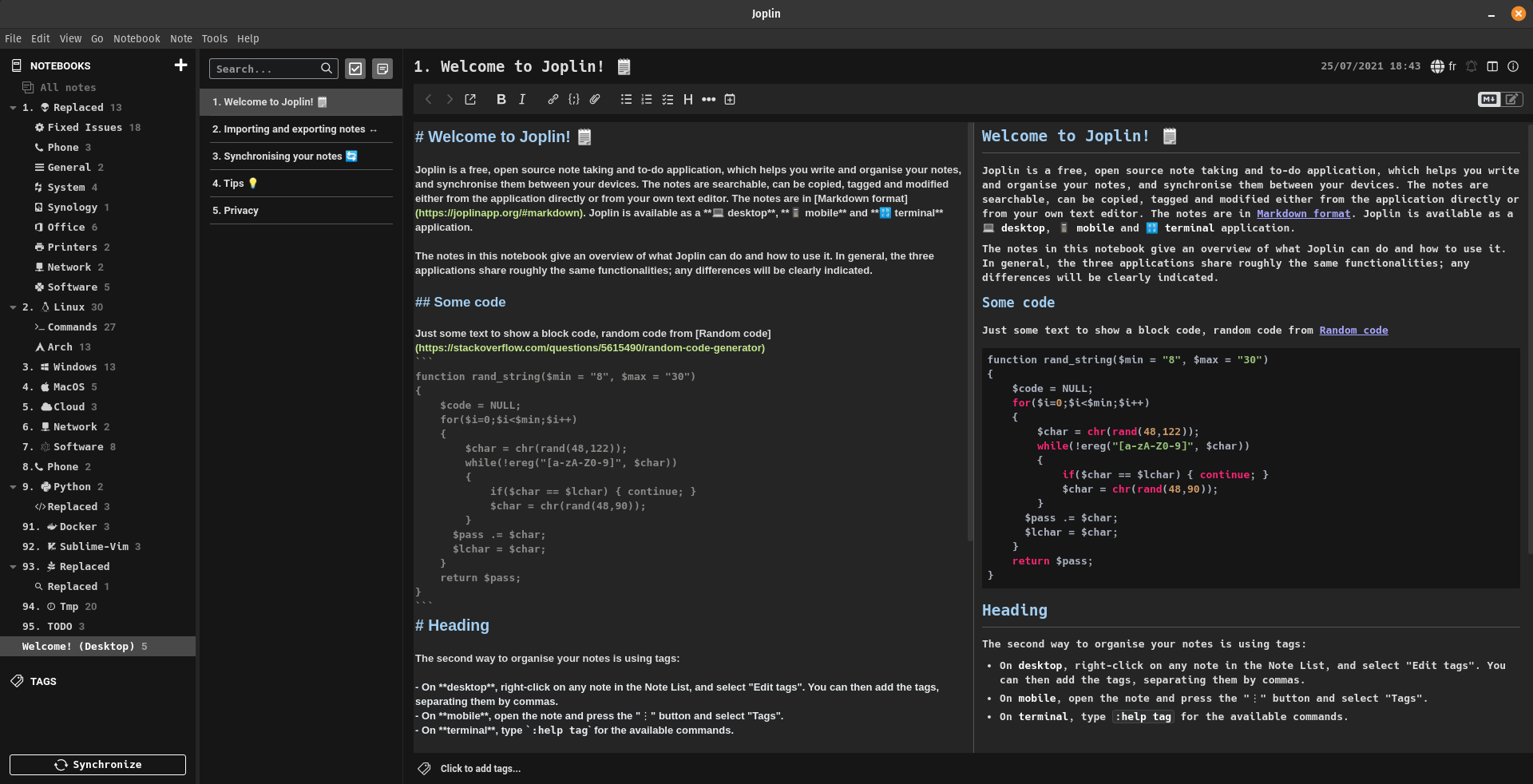Click the tag icon below editor

(x=424, y=768)
